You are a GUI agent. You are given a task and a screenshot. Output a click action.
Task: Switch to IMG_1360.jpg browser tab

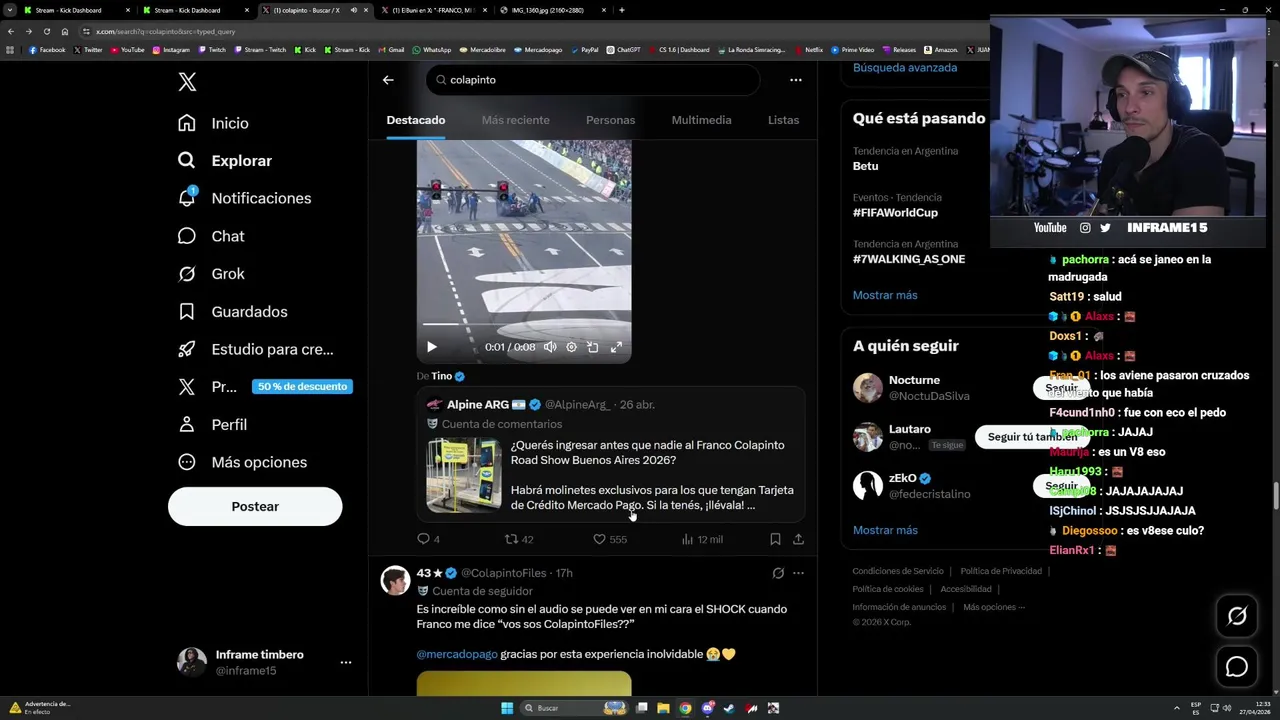tap(552, 10)
